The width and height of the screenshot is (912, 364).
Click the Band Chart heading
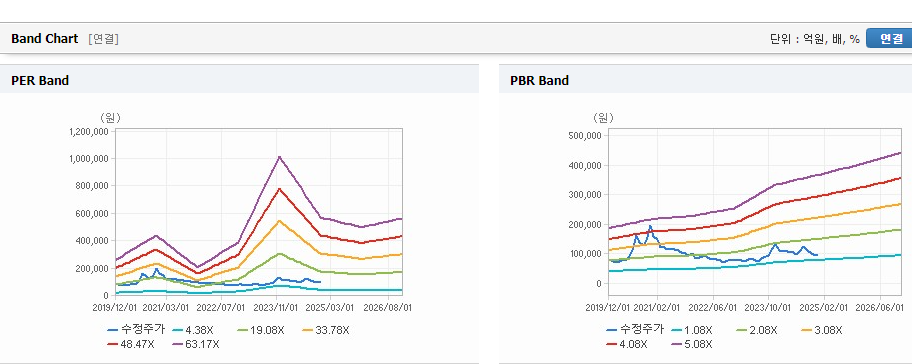pyautogui.click(x=44, y=39)
